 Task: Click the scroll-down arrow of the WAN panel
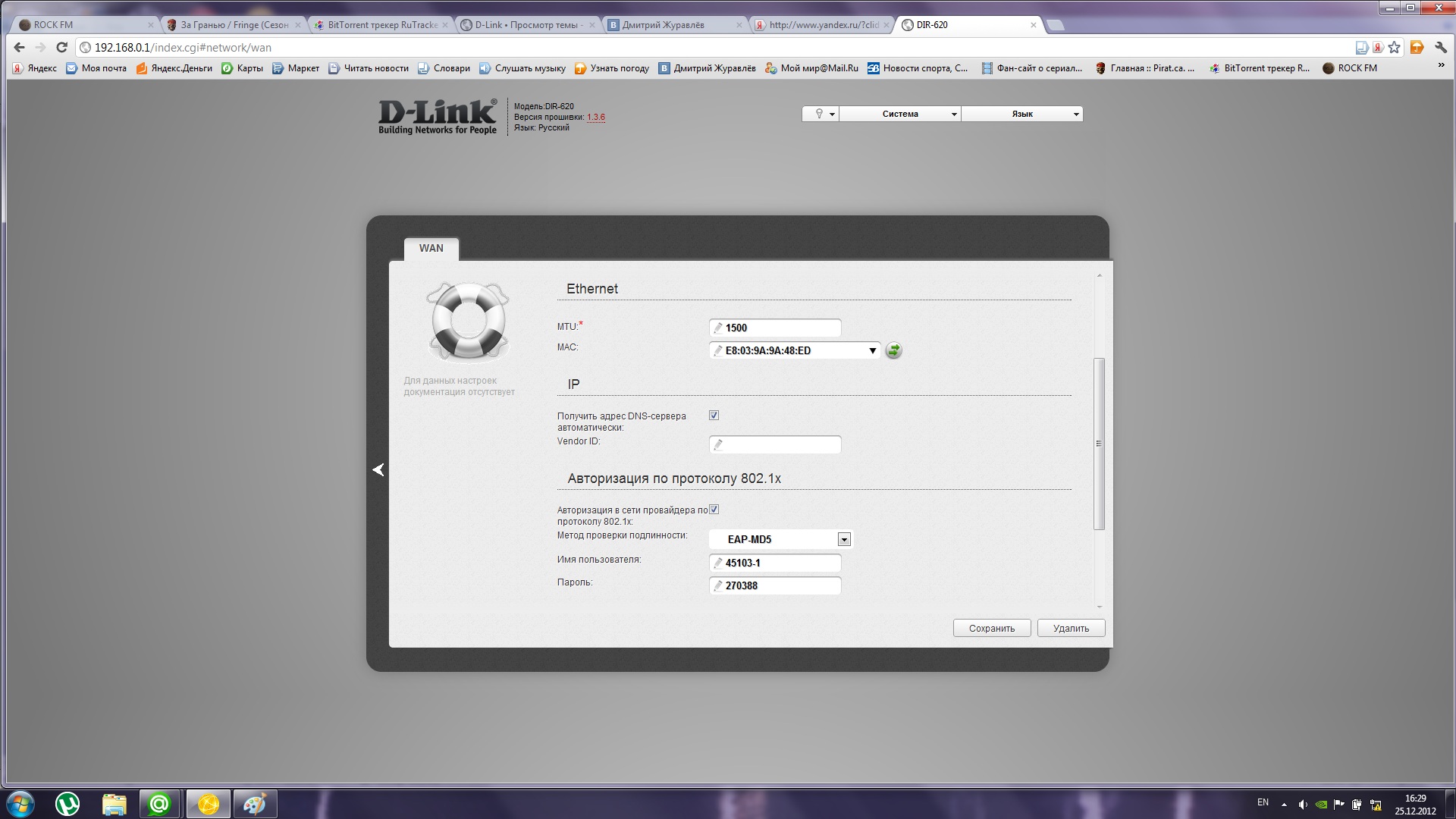point(1099,607)
